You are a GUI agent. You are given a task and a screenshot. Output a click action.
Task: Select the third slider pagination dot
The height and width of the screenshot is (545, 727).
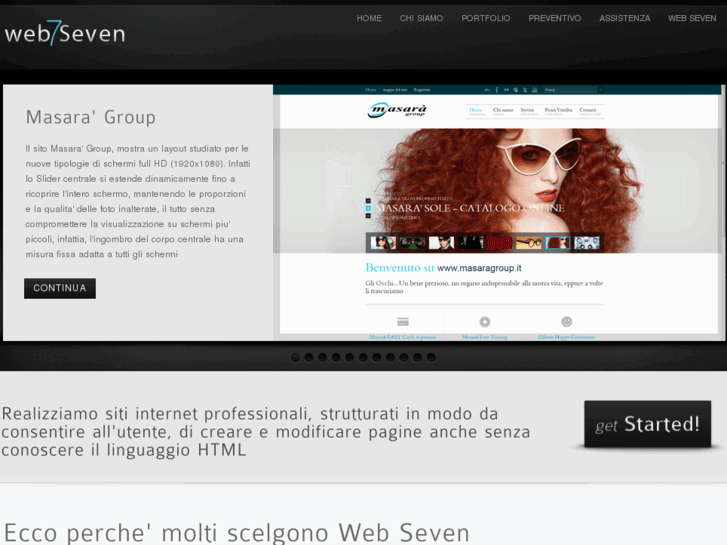point(322,357)
